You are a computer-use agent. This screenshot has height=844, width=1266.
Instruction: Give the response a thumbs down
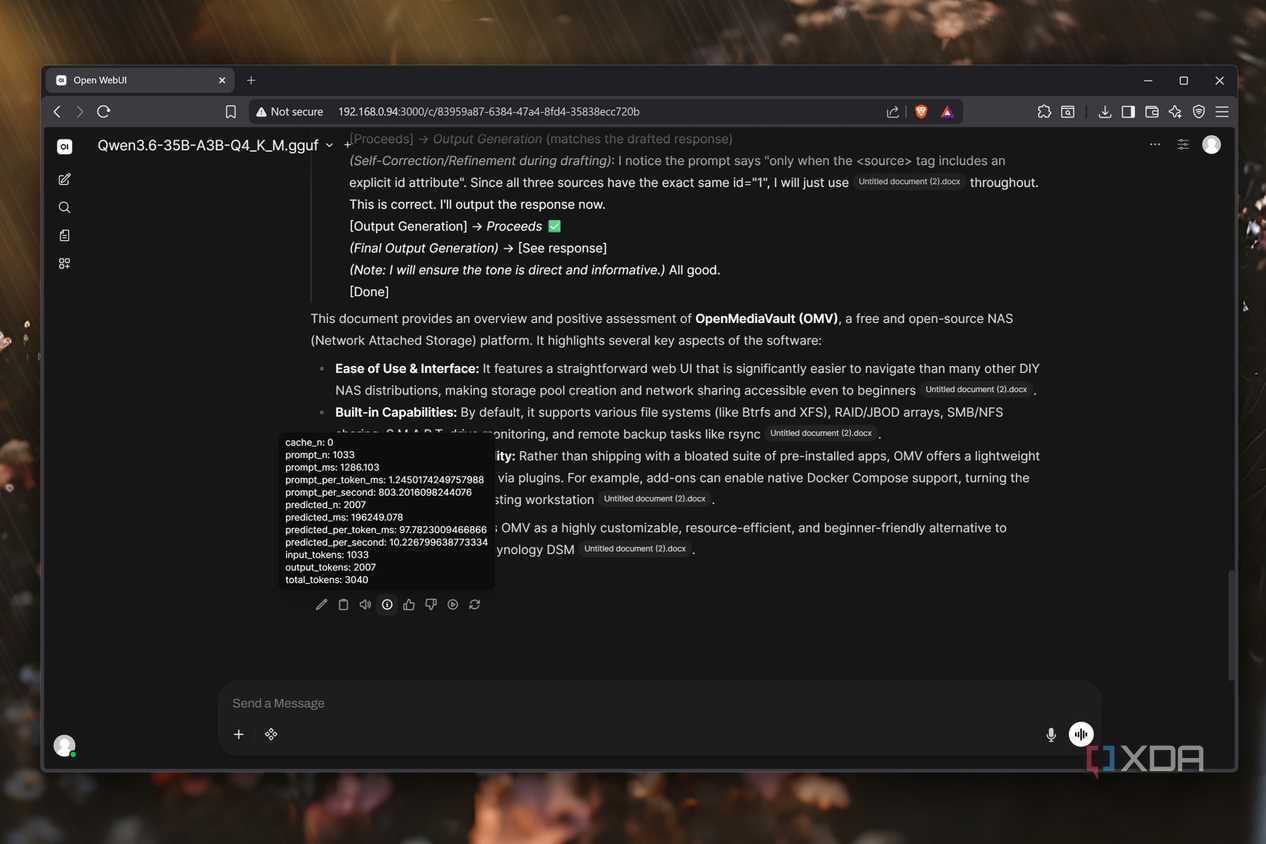coord(431,605)
